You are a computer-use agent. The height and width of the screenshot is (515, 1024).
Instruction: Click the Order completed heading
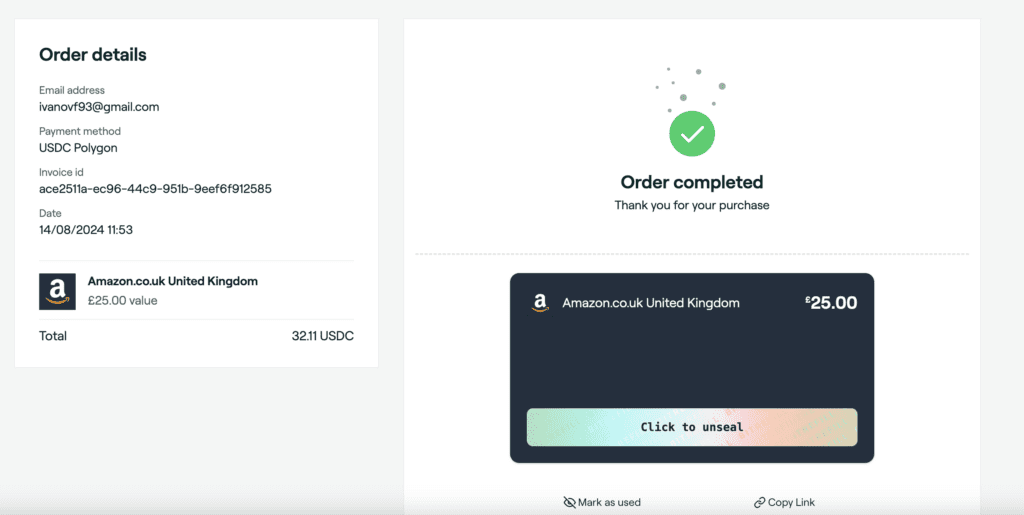click(x=692, y=181)
